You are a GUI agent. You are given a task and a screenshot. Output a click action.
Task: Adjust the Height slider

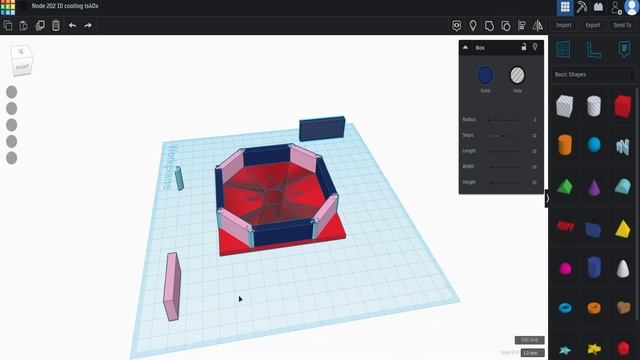pyautogui.click(x=504, y=182)
